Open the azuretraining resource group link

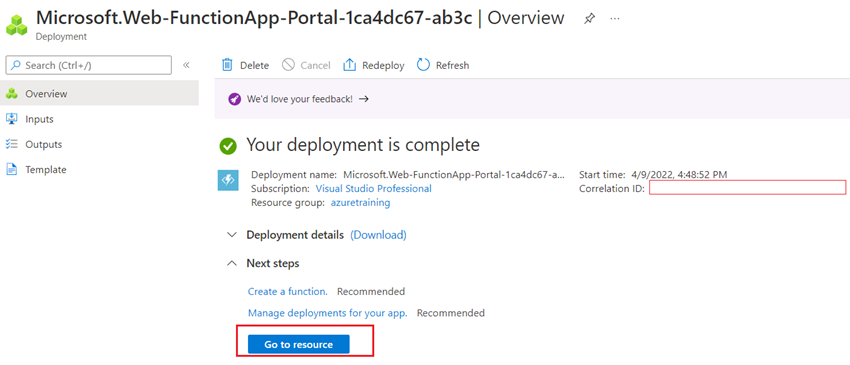(360, 202)
